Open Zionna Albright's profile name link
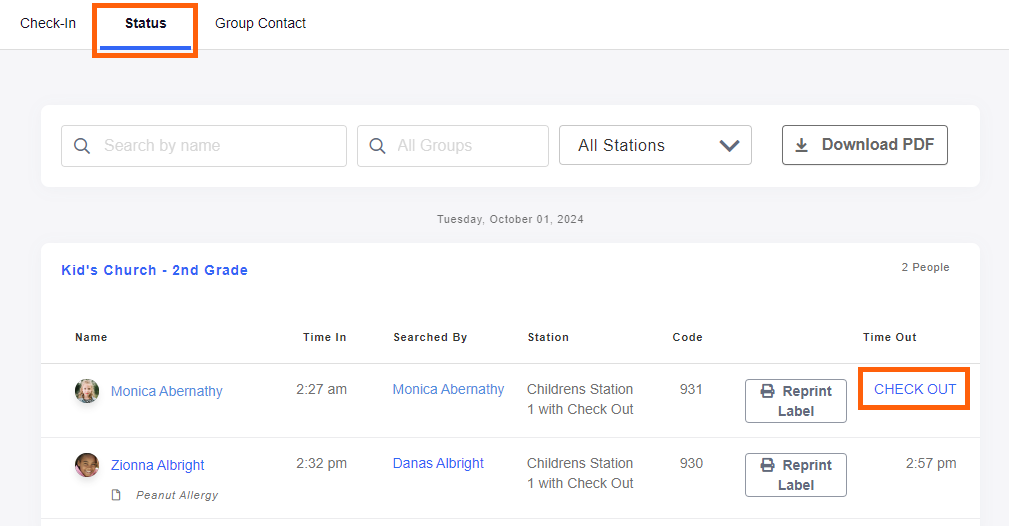 click(157, 465)
